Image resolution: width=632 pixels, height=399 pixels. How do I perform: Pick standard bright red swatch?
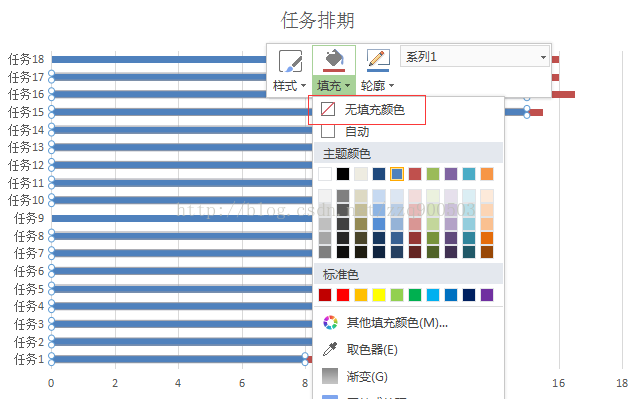[x=343, y=295]
